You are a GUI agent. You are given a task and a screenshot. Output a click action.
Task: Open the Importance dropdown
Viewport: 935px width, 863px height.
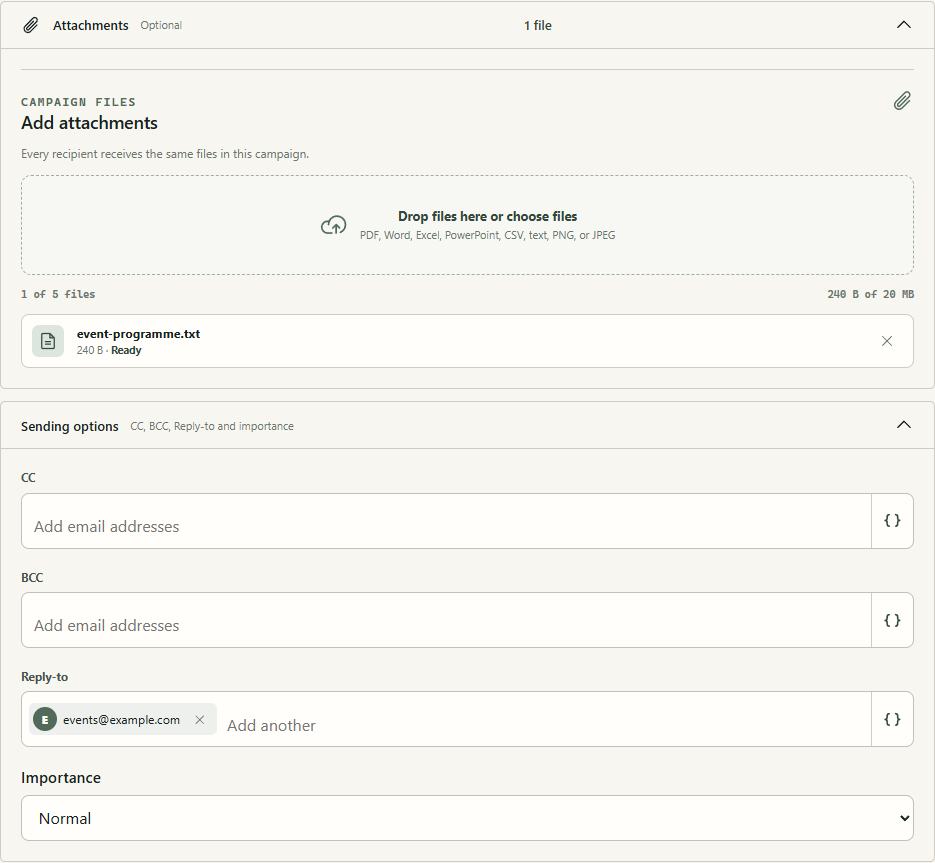point(468,818)
